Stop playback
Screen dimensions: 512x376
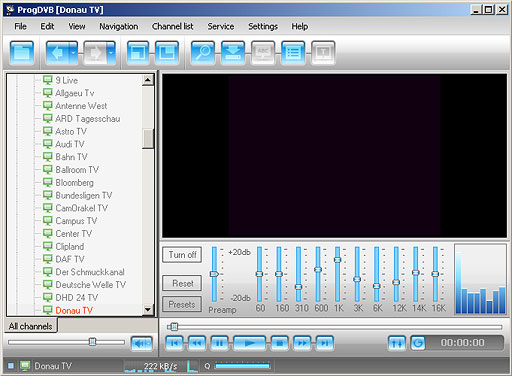click(x=280, y=343)
